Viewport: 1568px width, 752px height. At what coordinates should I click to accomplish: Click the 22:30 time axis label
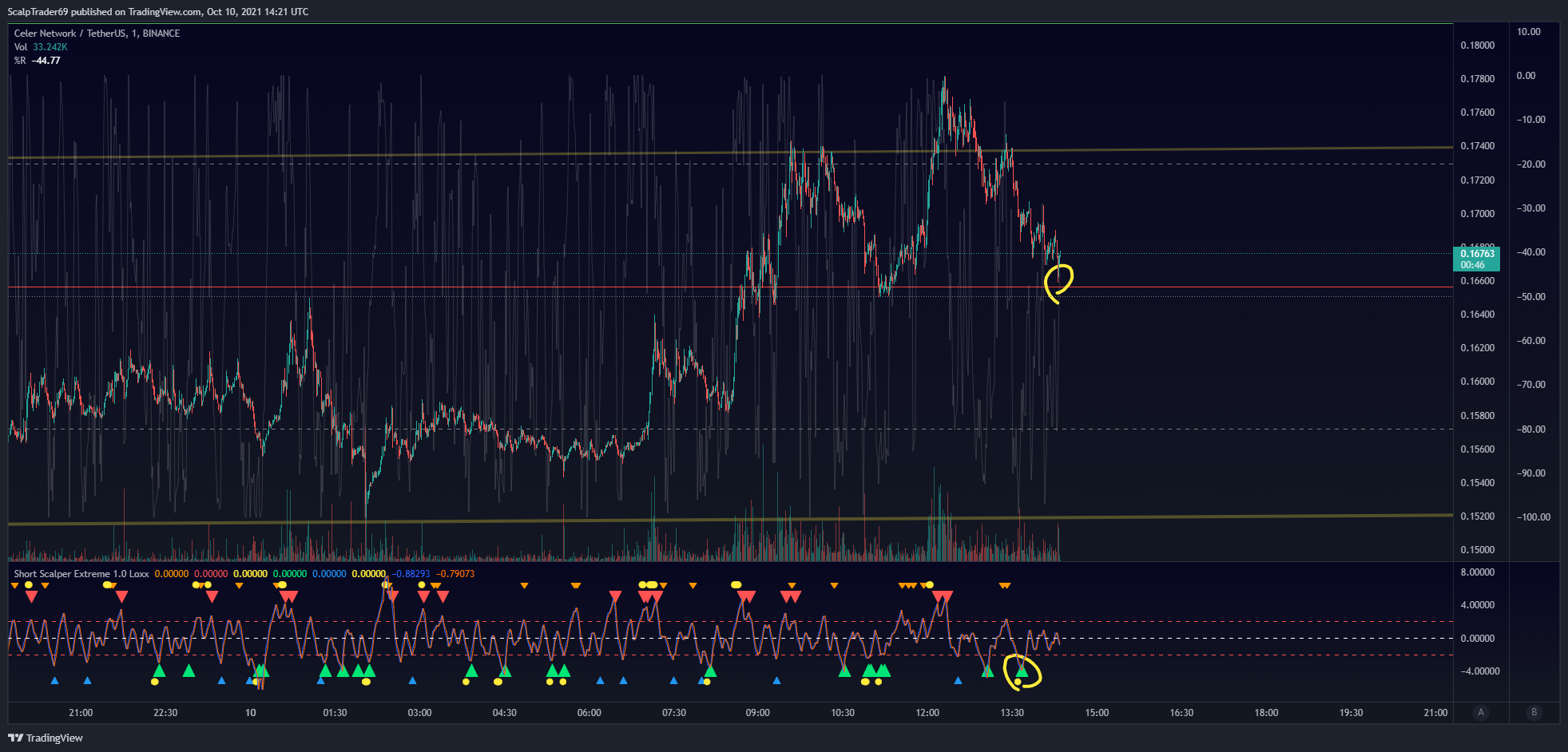tap(165, 713)
